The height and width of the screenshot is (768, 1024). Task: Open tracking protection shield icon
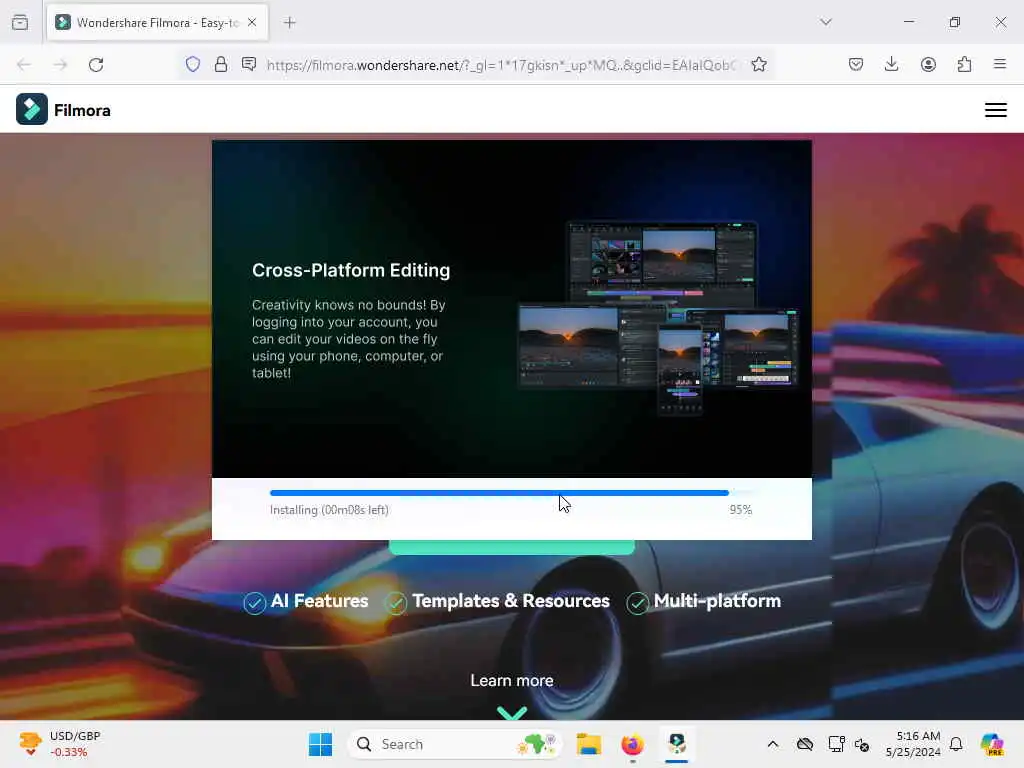tap(193, 65)
